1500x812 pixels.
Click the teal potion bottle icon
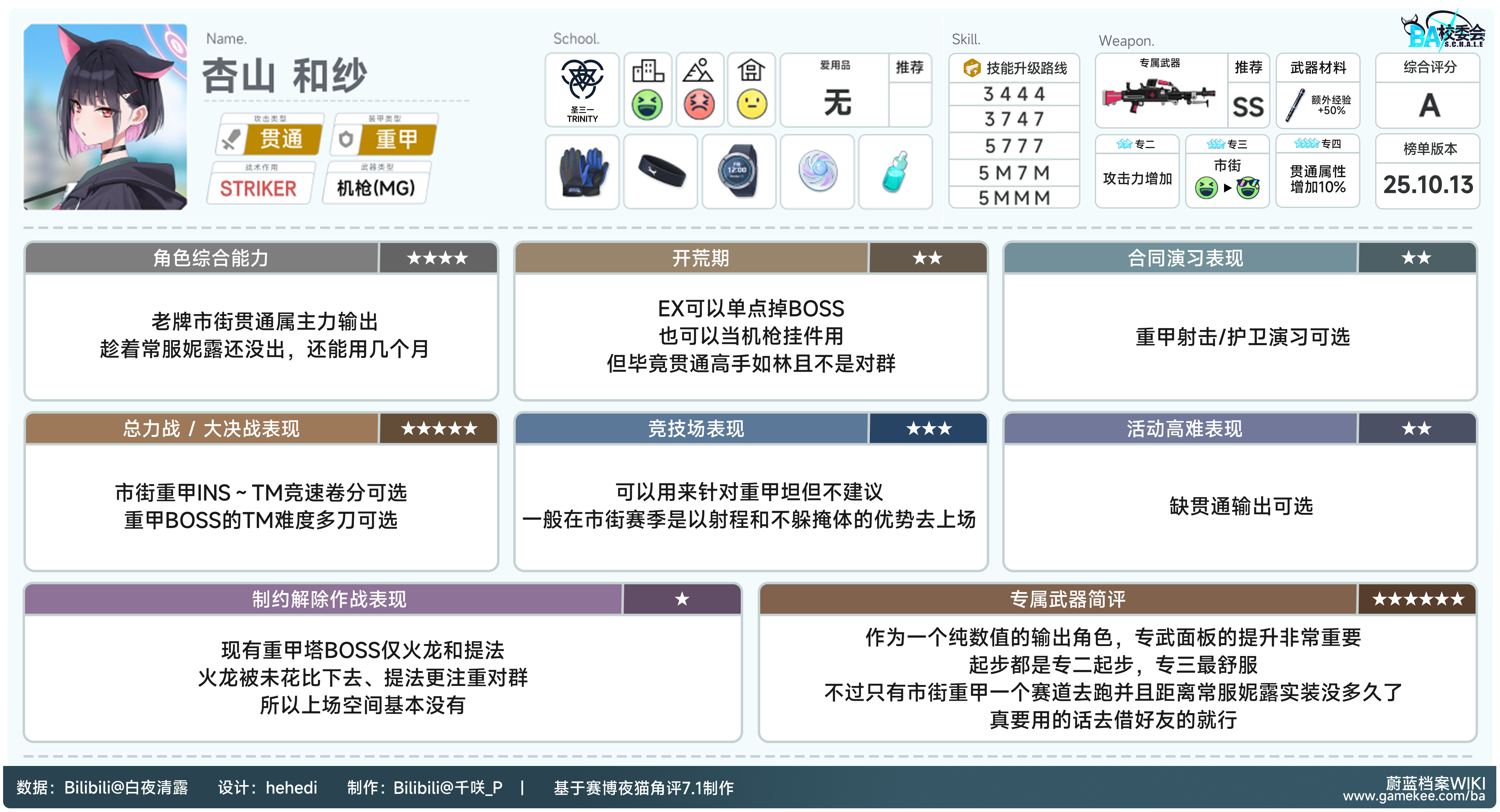click(x=895, y=172)
